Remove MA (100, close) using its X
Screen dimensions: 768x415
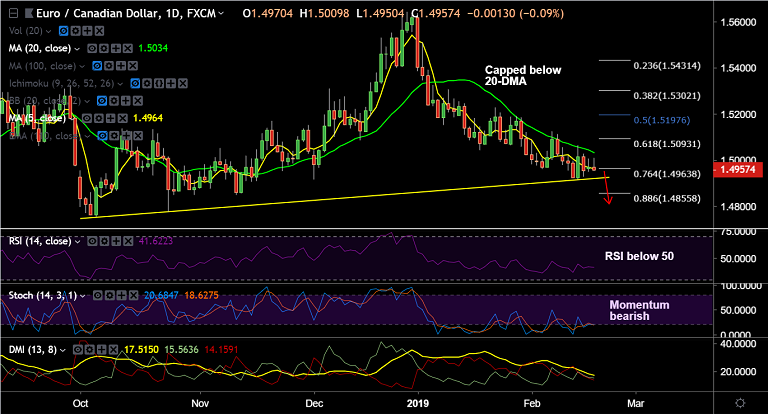click(132, 66)
